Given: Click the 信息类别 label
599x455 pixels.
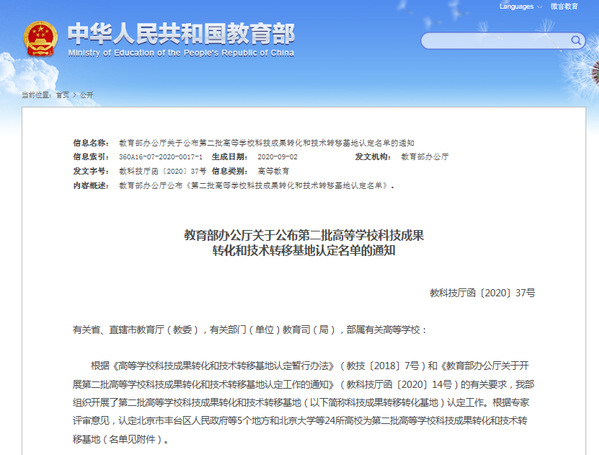Looking at the screenshot, I should [230, 171].
